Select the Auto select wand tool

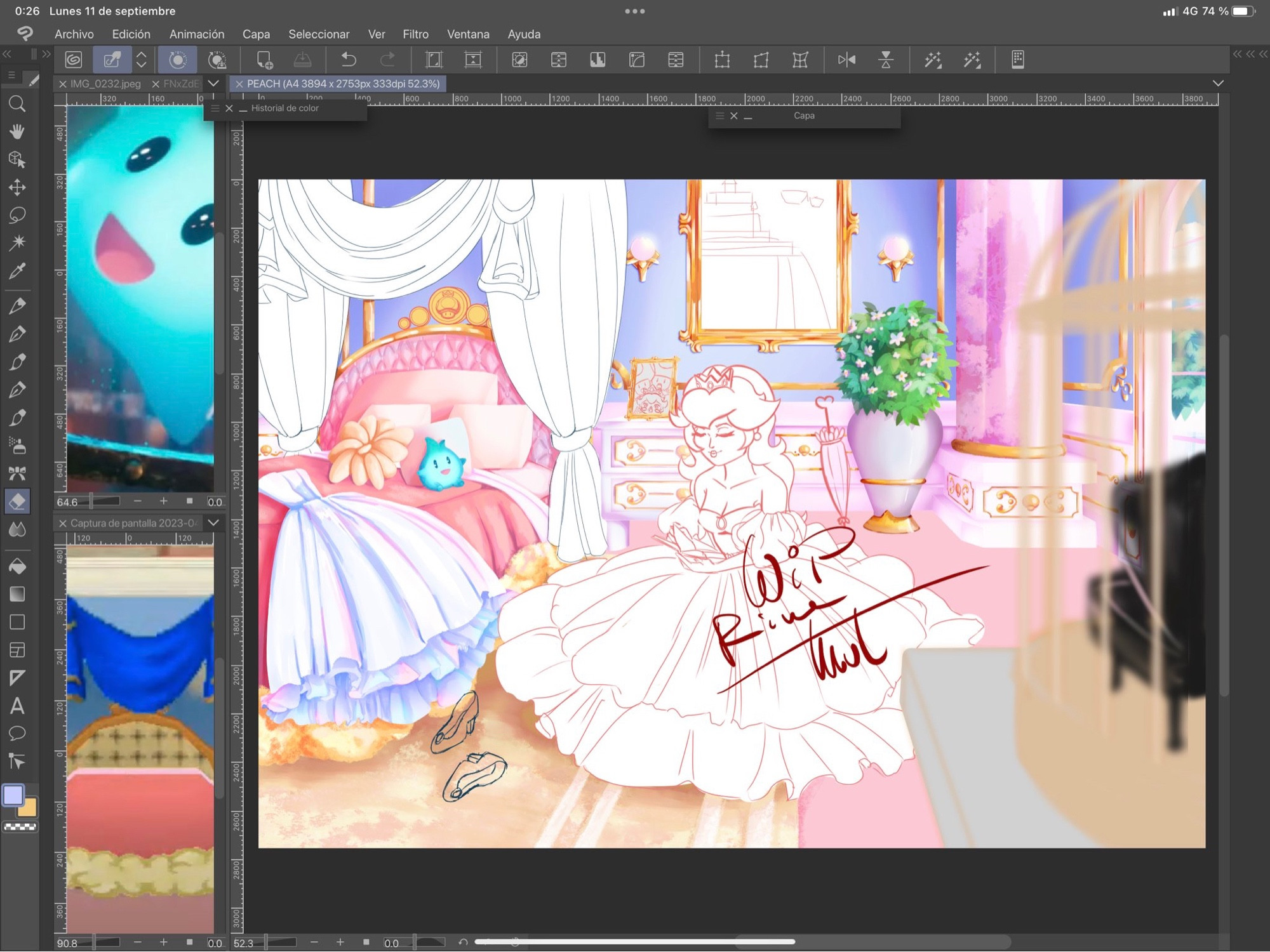pyautogui.click(x=17, y=242)
